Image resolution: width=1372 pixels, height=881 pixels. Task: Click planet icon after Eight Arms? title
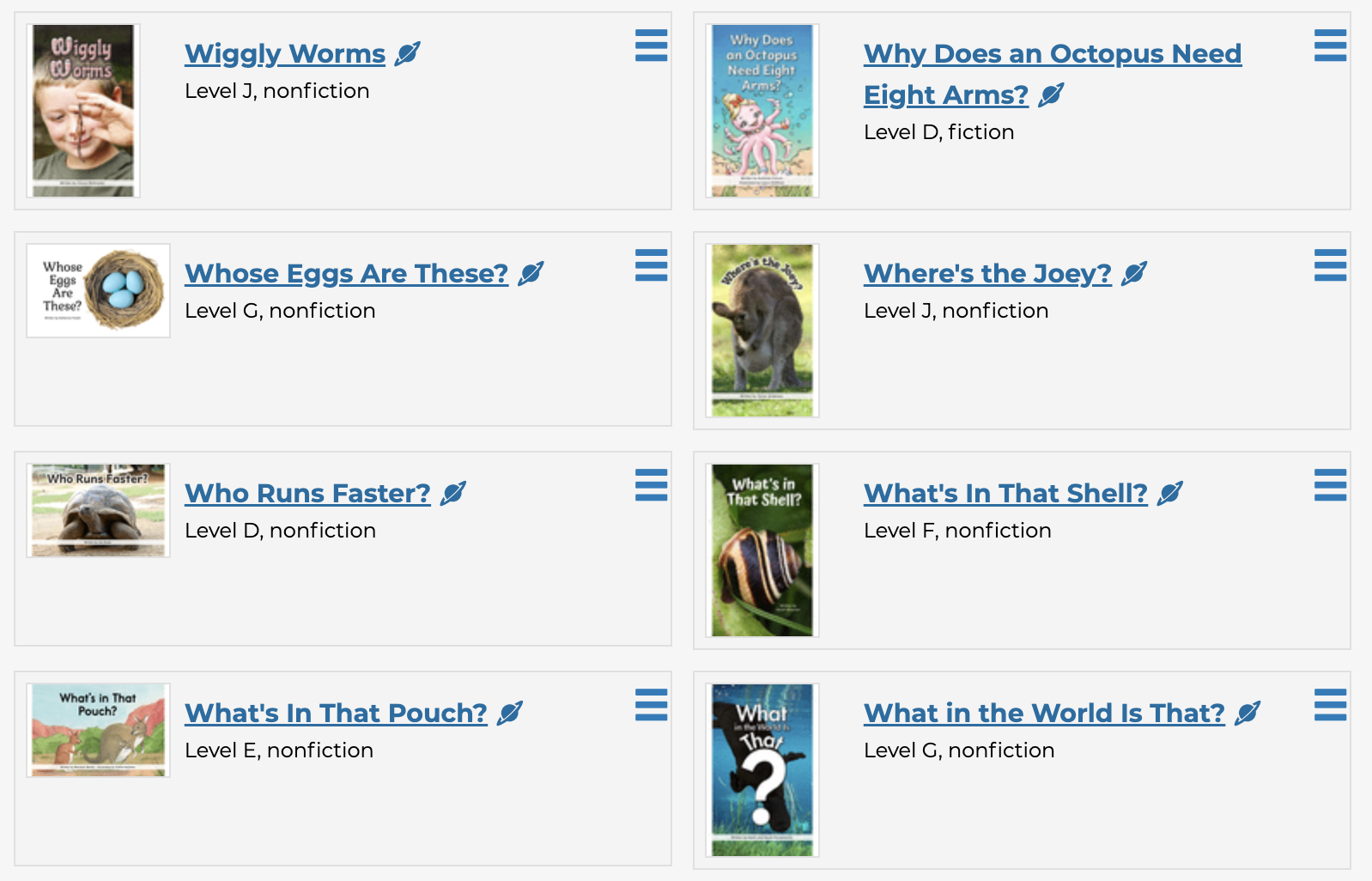tap(1050, 95)
